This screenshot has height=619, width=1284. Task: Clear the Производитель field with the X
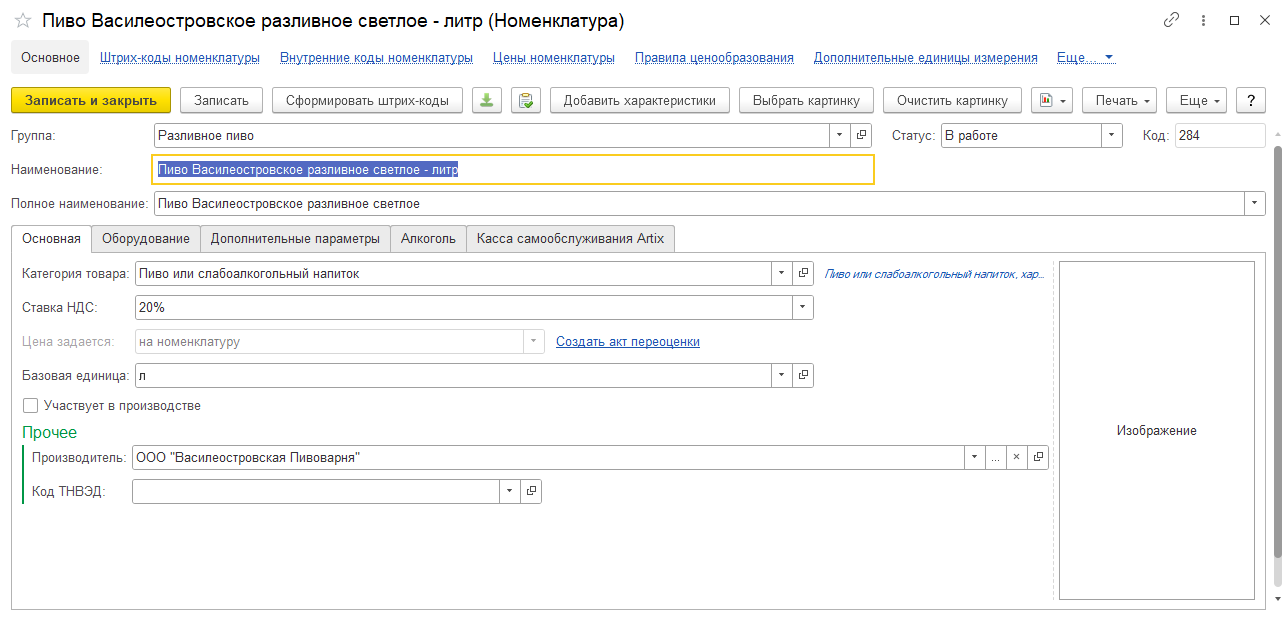pos(1016,457)
